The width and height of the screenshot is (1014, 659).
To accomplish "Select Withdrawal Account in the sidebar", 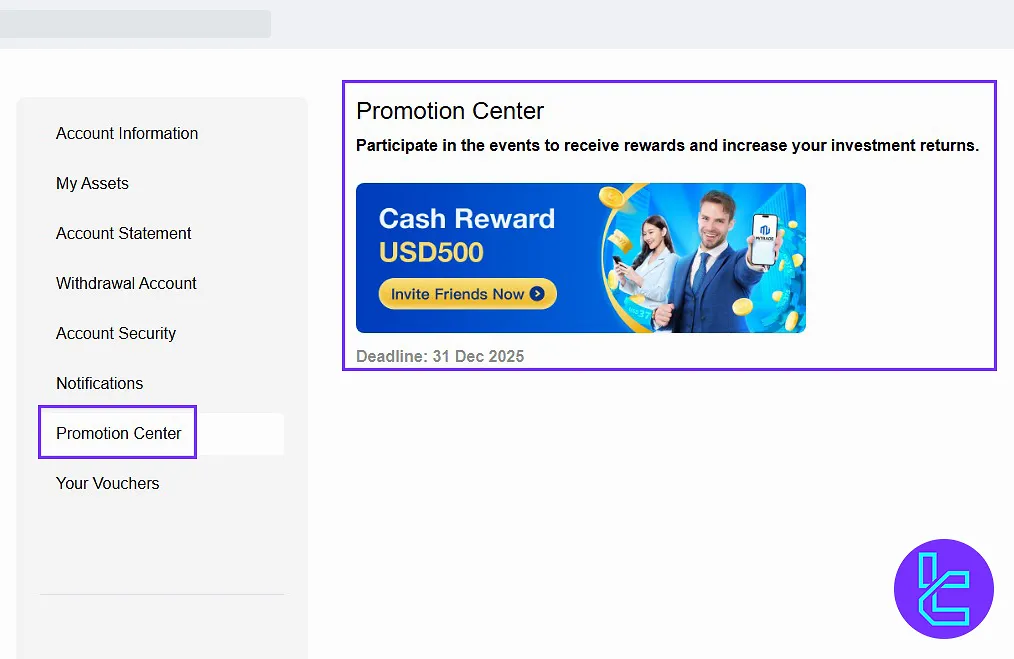I will click(x=126, y=283).
